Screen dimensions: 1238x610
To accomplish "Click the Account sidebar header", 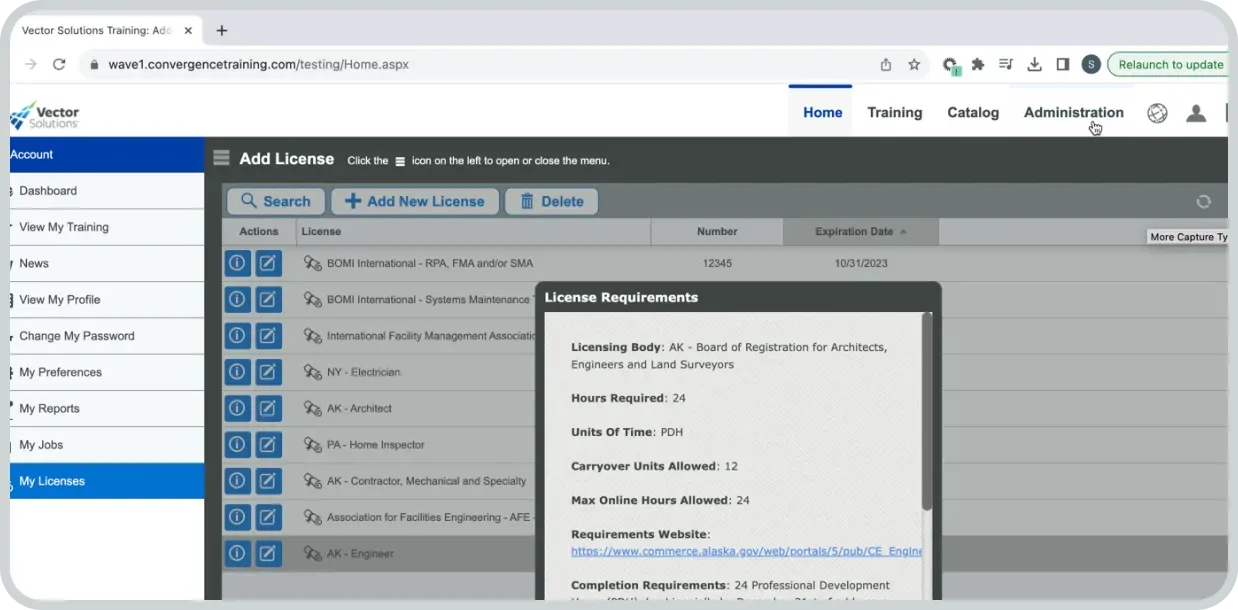I will point(107,155).
